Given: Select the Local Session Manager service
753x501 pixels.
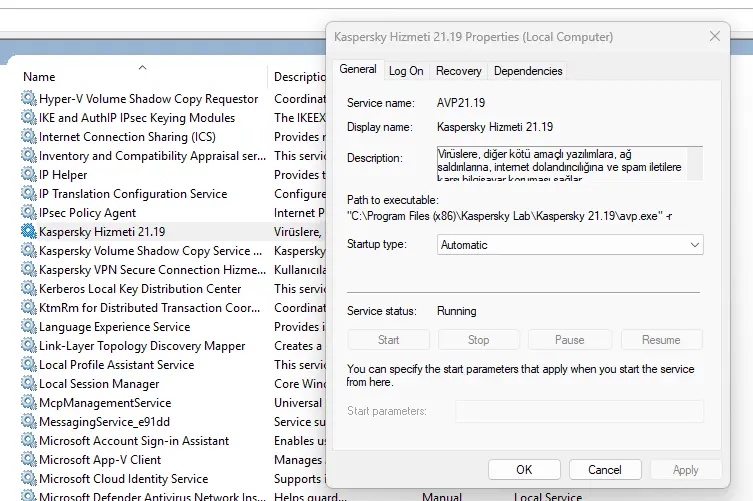Looking at the screenshot, I should coord(98,384).
